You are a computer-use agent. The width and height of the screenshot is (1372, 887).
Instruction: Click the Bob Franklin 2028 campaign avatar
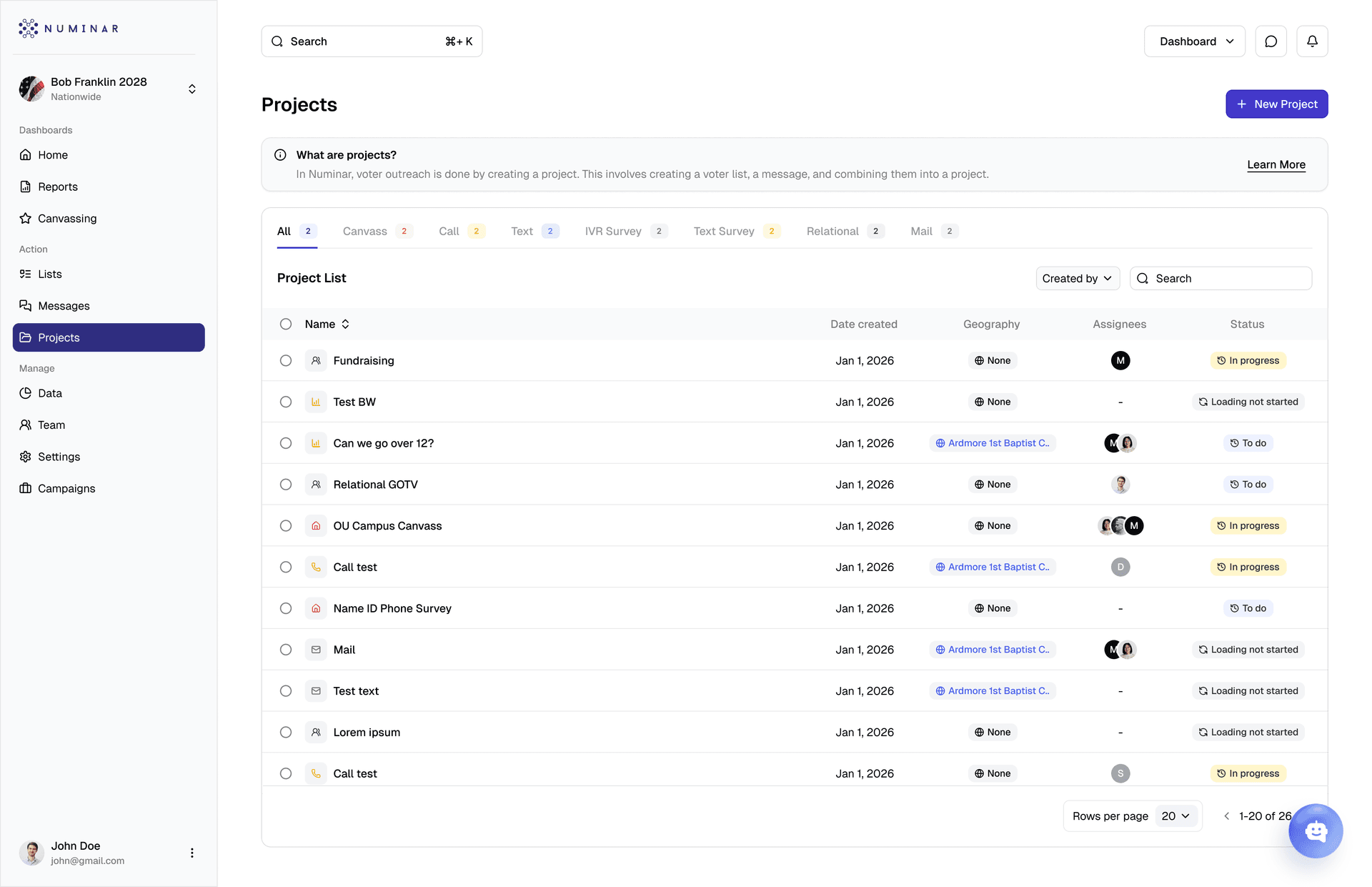click(31, 89)
